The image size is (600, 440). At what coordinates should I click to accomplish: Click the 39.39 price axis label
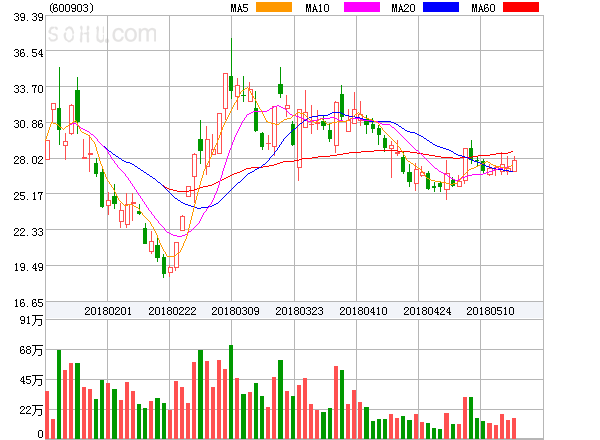(28, 17)
